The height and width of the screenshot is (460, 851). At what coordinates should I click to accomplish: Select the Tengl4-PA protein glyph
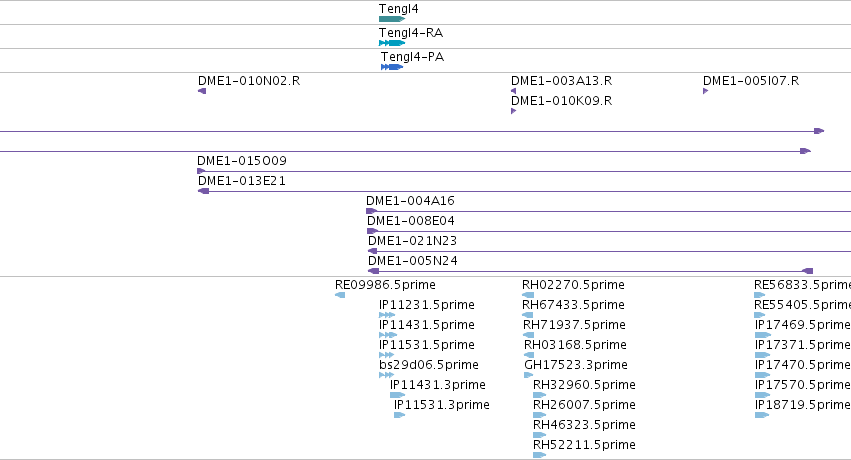[x=392, y=67]
